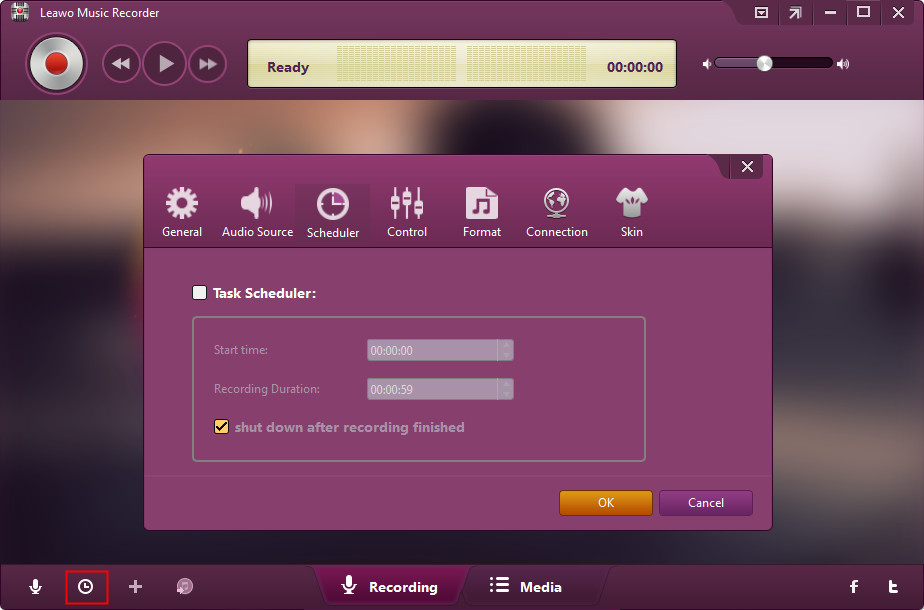This screenshot has width=924, height=610.
Task: Click the Ready status display panel
Action: click(x=461, y=64)
